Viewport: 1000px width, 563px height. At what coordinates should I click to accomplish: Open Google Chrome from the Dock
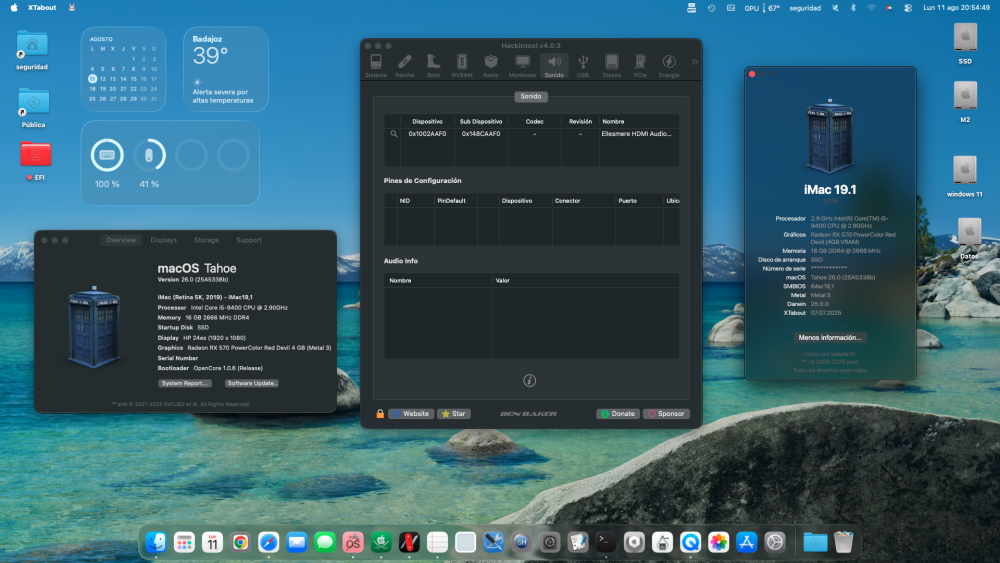point(240,542)
